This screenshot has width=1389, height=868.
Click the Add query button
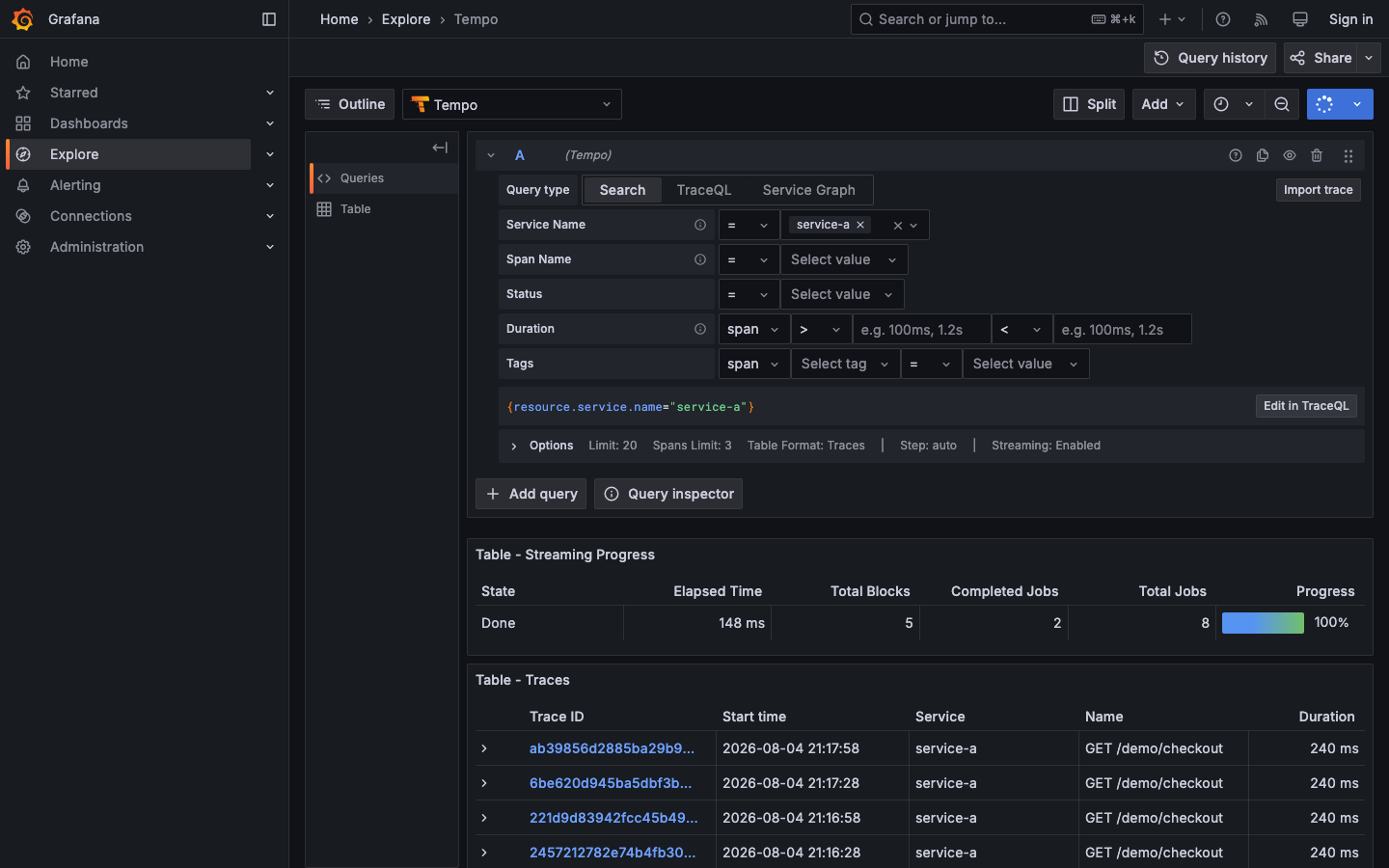(531, 494)
